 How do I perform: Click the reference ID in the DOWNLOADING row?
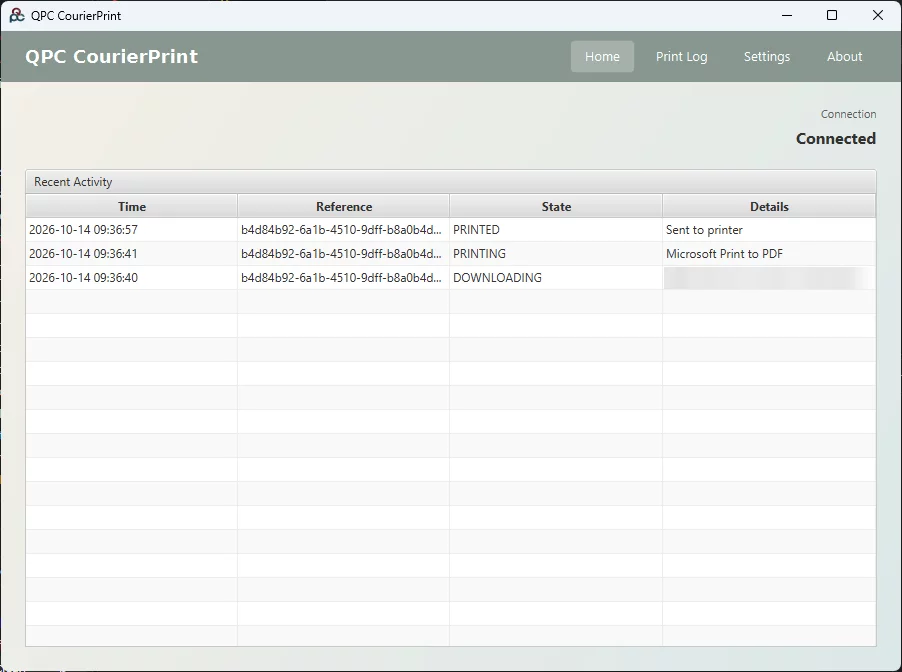tap(343, 278)
